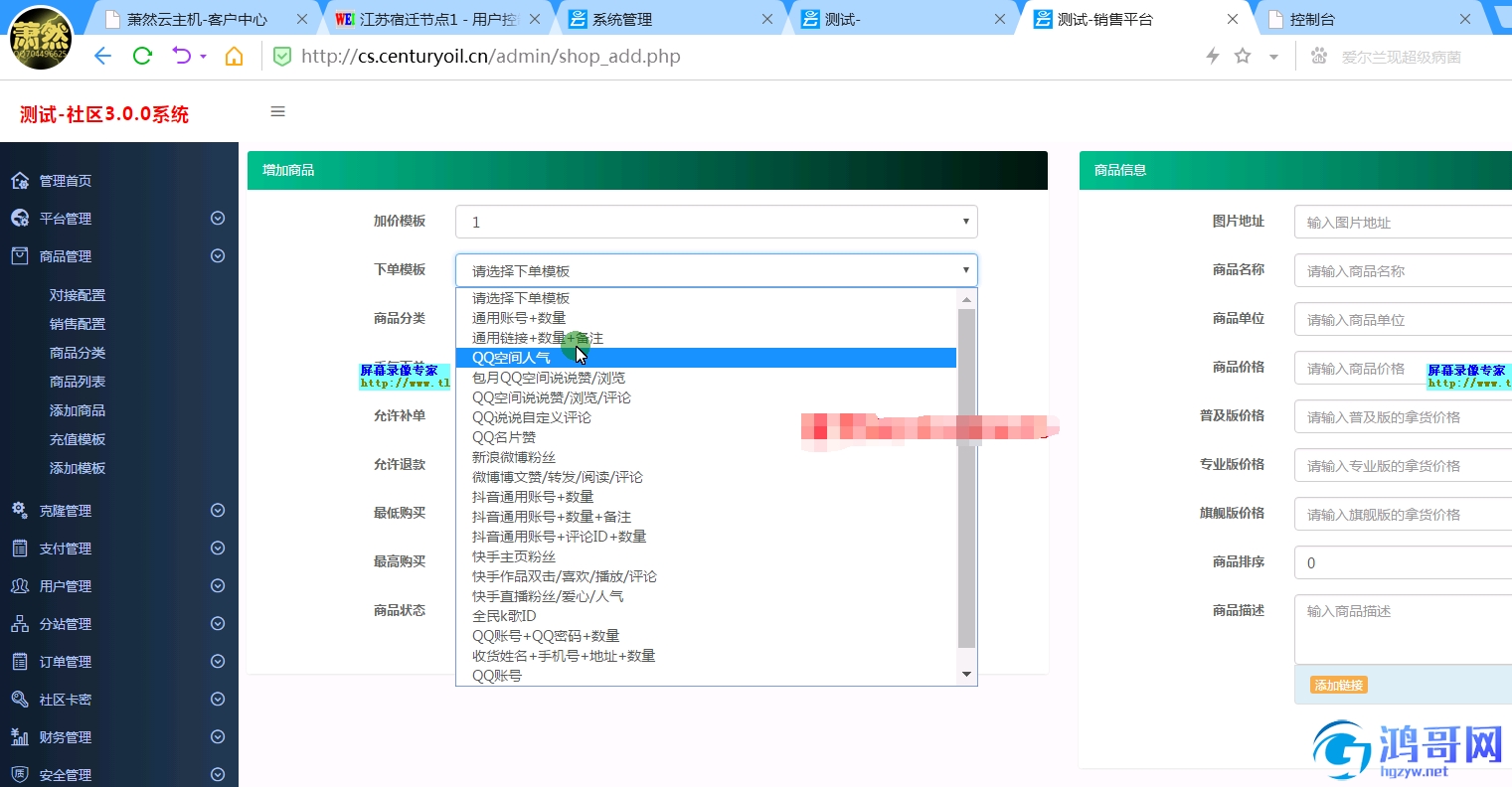Focus the 商品名称 input field
Screen dimensions: 1512x787
(1403, 271)
